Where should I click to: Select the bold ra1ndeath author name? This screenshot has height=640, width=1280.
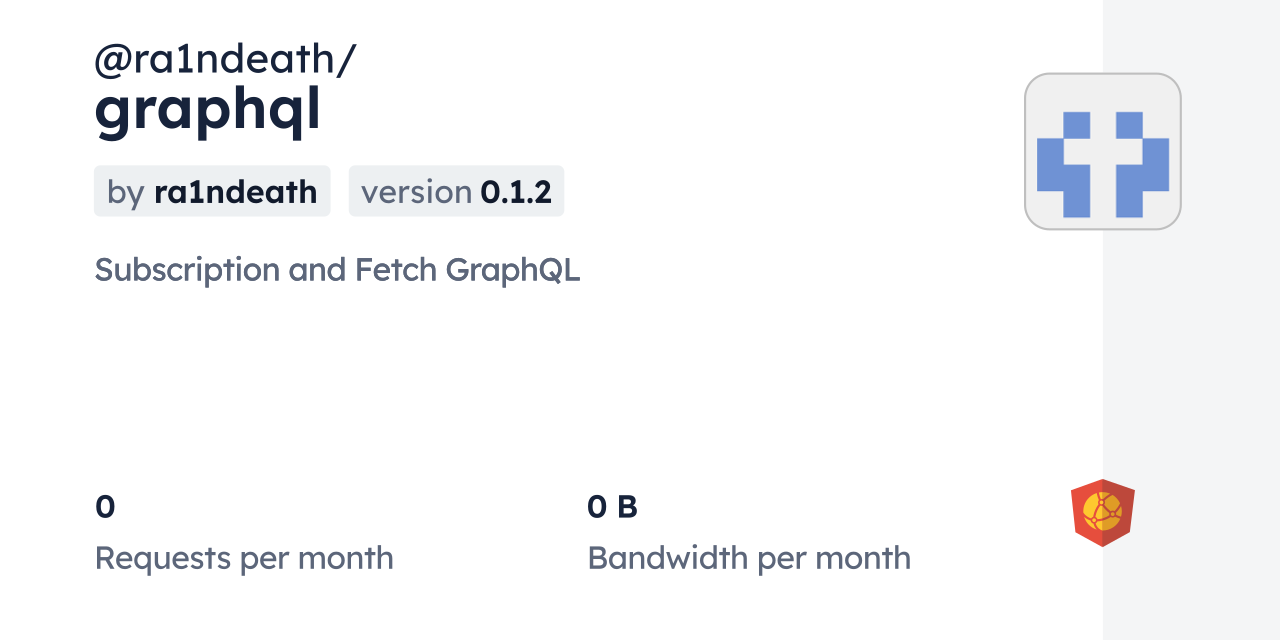point(235,191)
